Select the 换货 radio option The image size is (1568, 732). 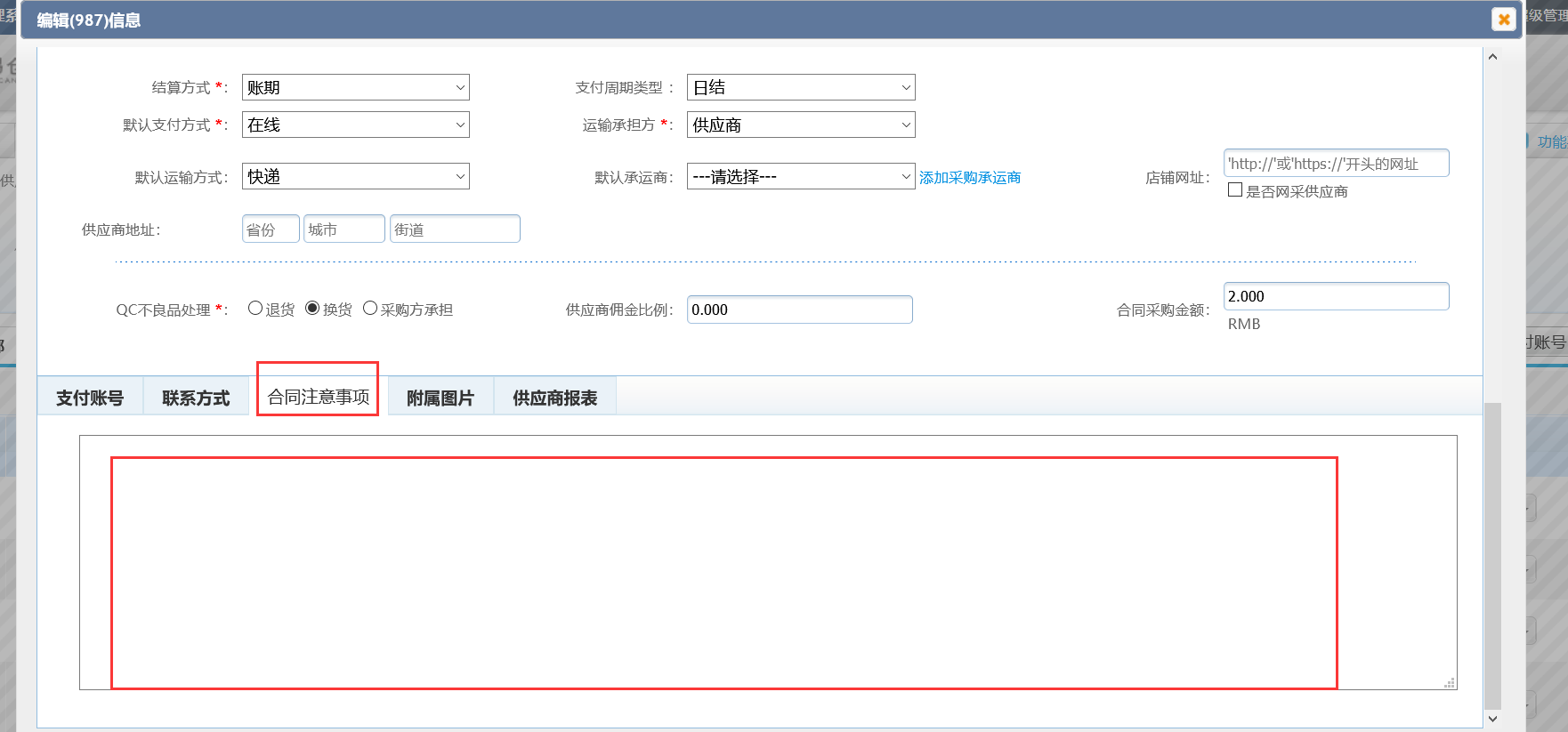tap(312, 309)
